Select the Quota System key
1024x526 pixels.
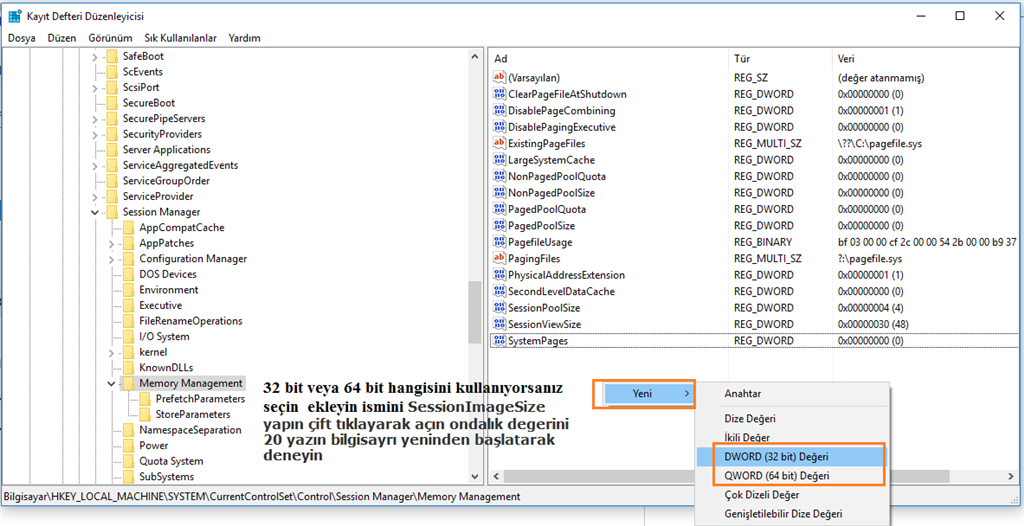pyautogui.click(x=171, y=461)
